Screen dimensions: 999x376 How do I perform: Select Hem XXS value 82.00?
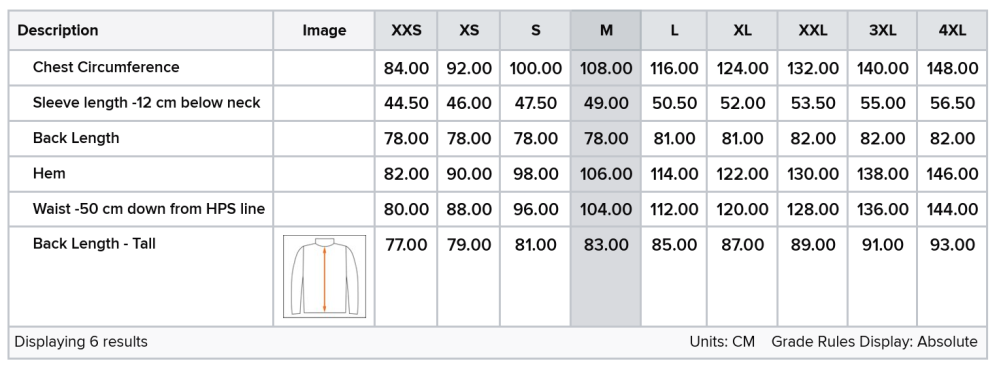pos(406,174)
